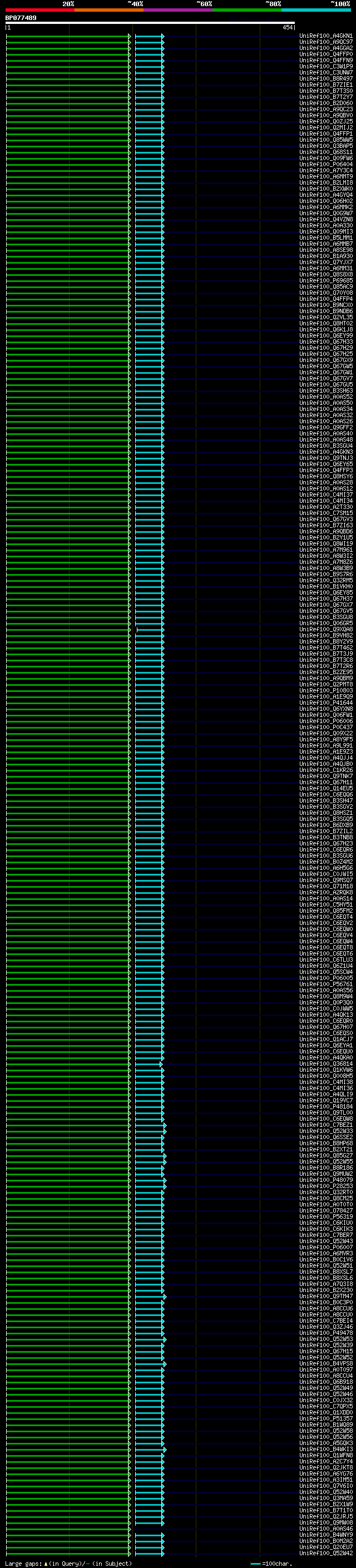
Task: Select hit UniRef100_B6DXB9
Action: point(325,825)
